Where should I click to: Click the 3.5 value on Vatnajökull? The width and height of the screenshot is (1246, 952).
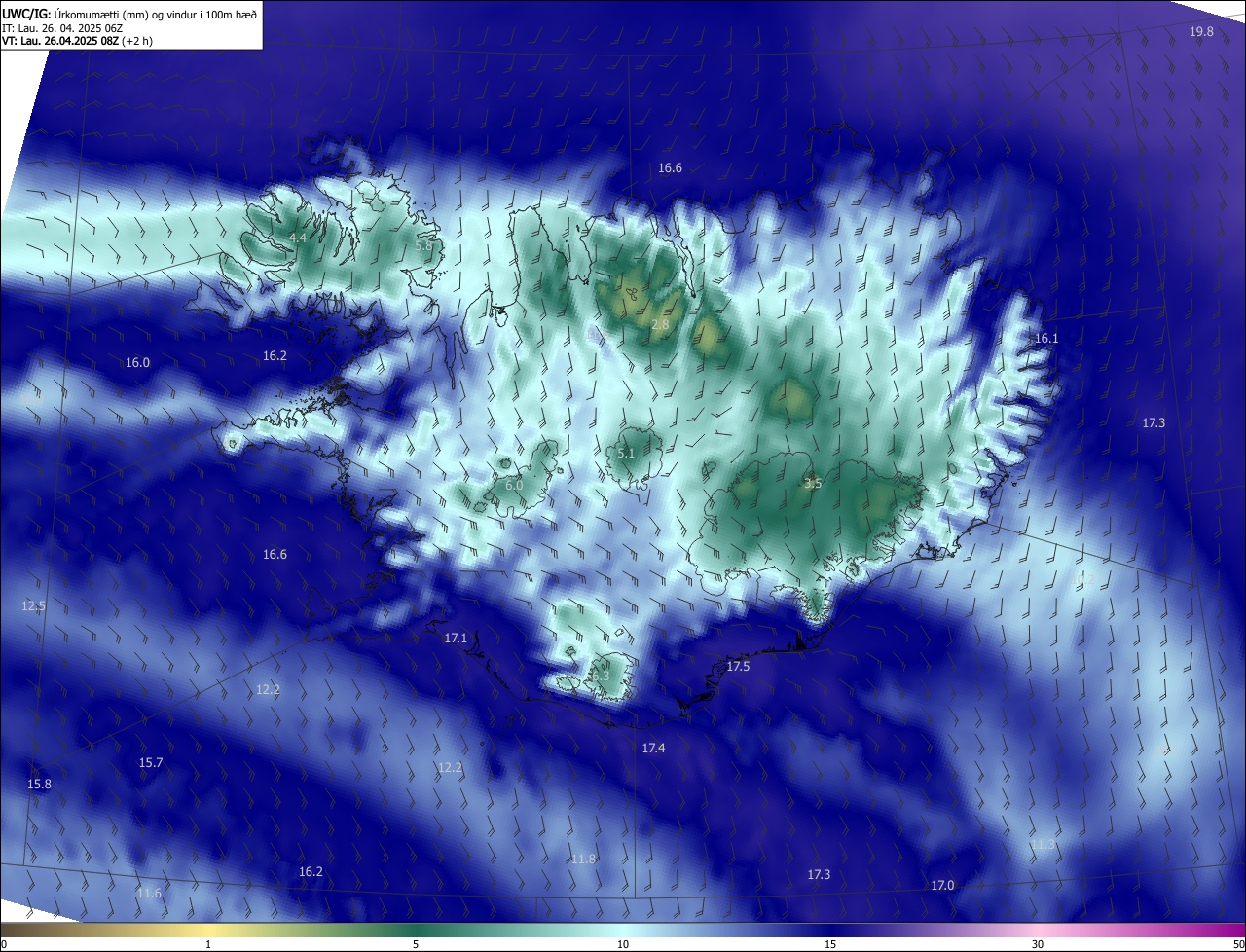(814, 483)
